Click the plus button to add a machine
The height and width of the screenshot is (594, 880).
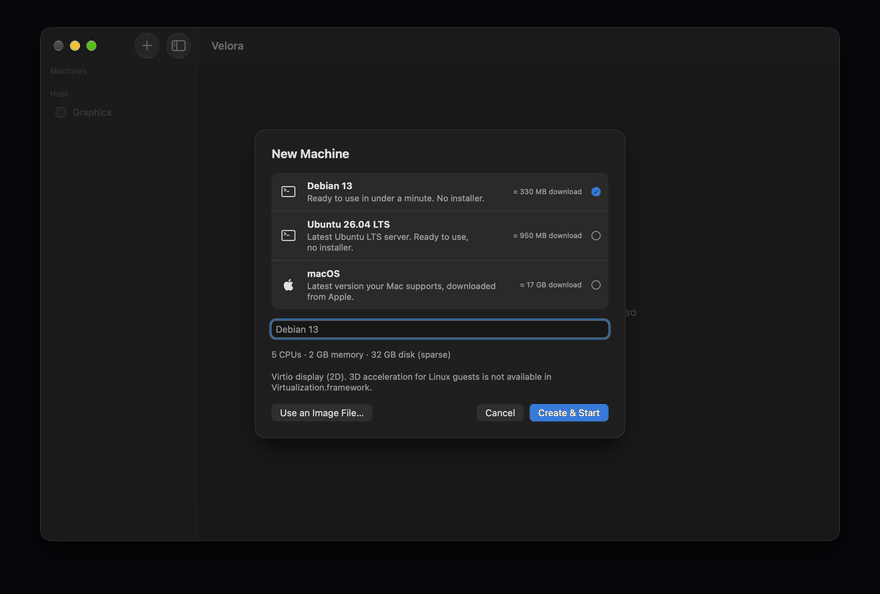[146, 45]
